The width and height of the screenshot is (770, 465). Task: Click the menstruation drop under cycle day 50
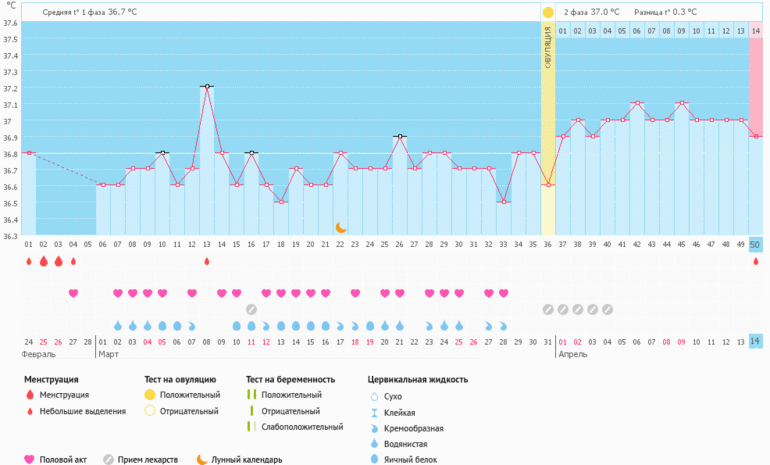(x=756, y=262)
